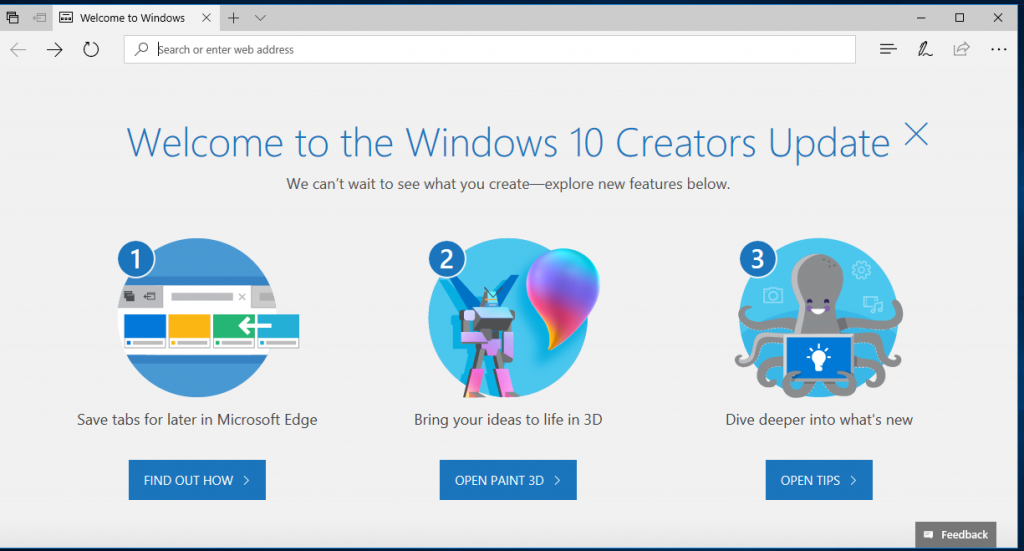
Task: Dismiss the Welcome banner with blue X
Action: [x=916, y=134]
